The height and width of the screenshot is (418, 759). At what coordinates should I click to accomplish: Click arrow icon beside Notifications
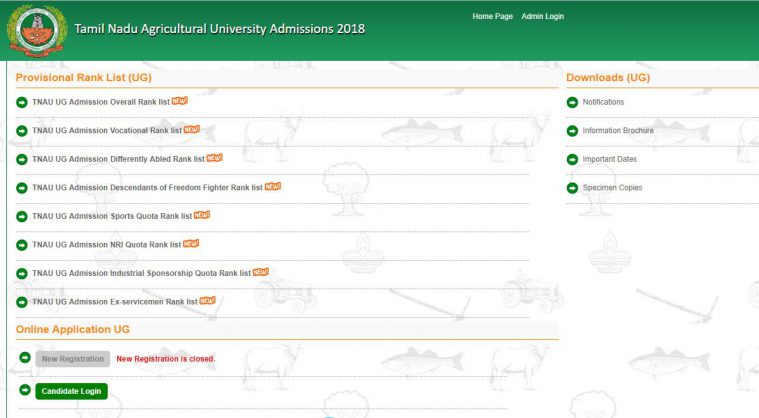coord(572,102)
